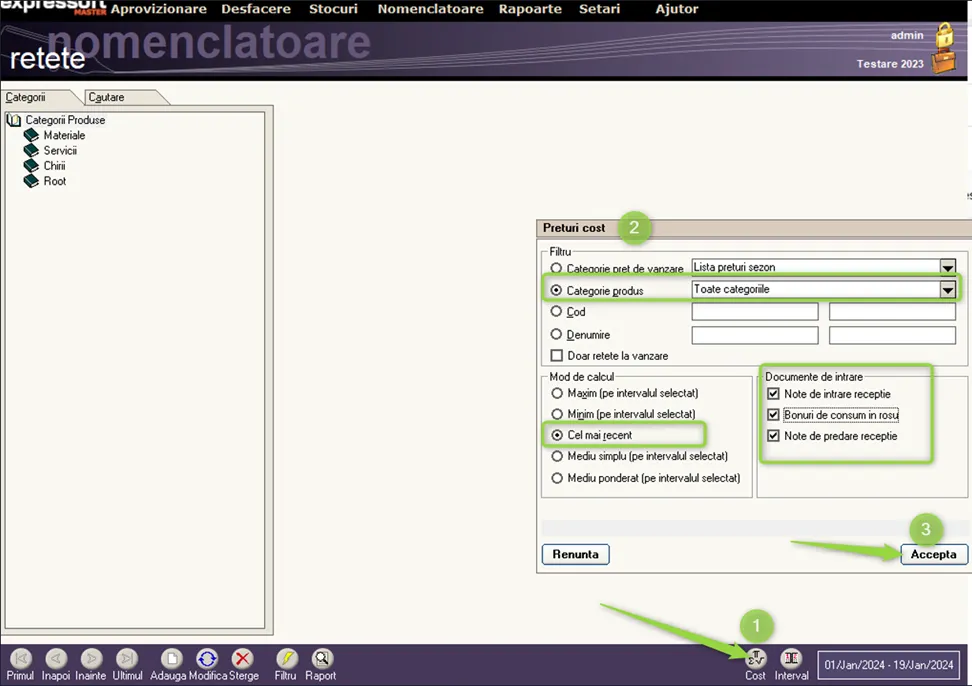Screen dimensions: 972x686
Task: Select Mediu ponderat calculation mode
Action: click(x=557, y=478)
